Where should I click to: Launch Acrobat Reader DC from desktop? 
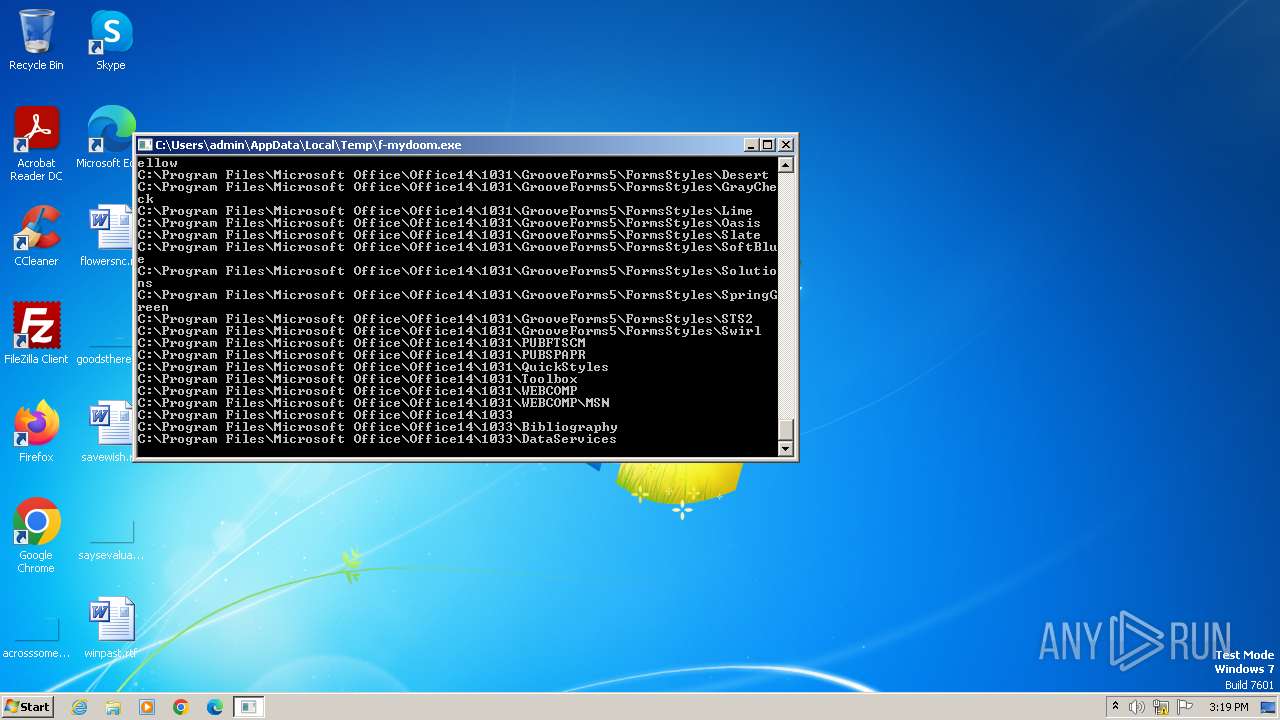tap(36, 144)
